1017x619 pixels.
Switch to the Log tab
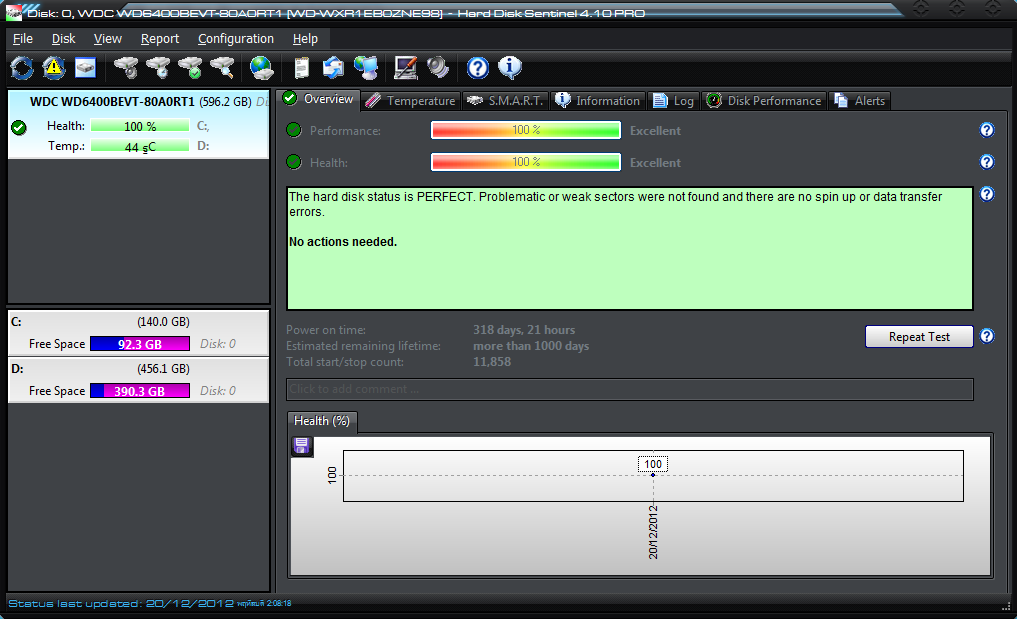point(673,101)
